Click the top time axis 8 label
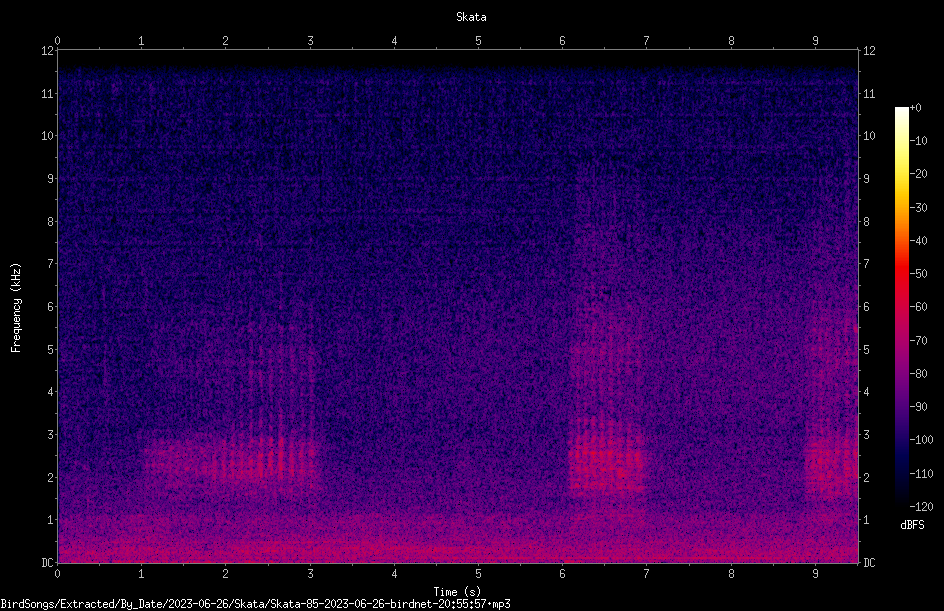This screenshot has width=944, height=611. pyautogui.click(x=731, y=41)
